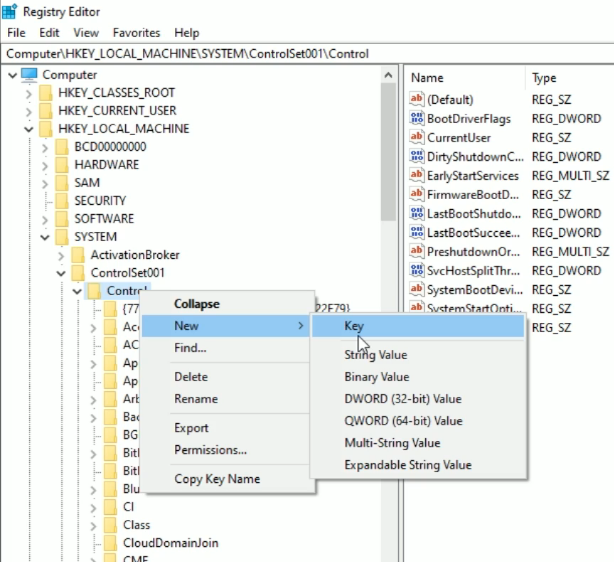
Task: Click the Registry Editor app icon in title bar
Action: coord(9,11)
